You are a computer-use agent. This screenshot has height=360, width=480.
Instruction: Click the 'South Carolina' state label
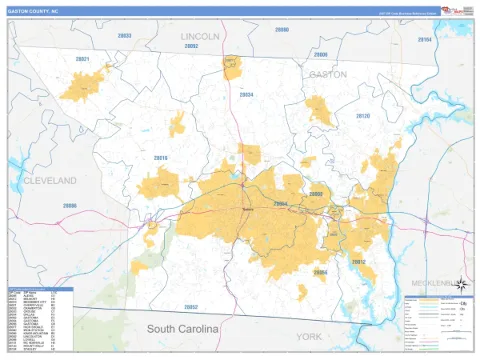click(183, 329)
